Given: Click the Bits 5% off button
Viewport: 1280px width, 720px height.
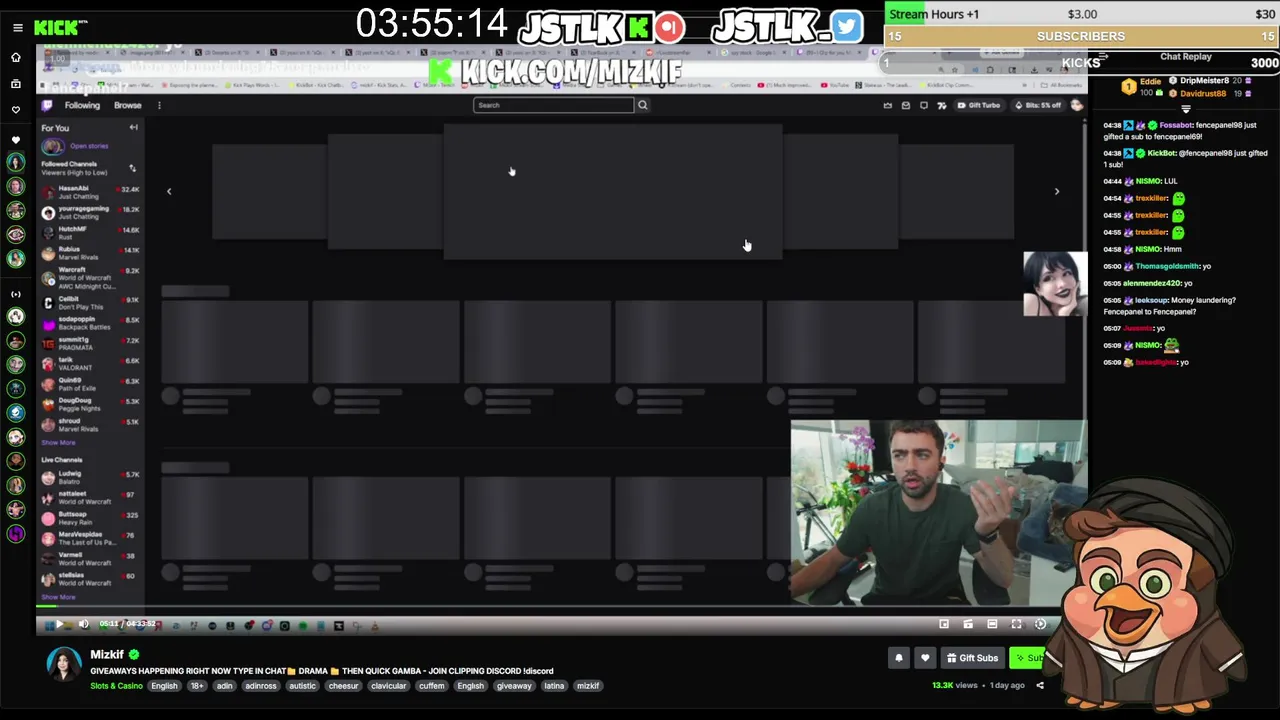Looking at the screenshot, I should tap(1038, 105).
